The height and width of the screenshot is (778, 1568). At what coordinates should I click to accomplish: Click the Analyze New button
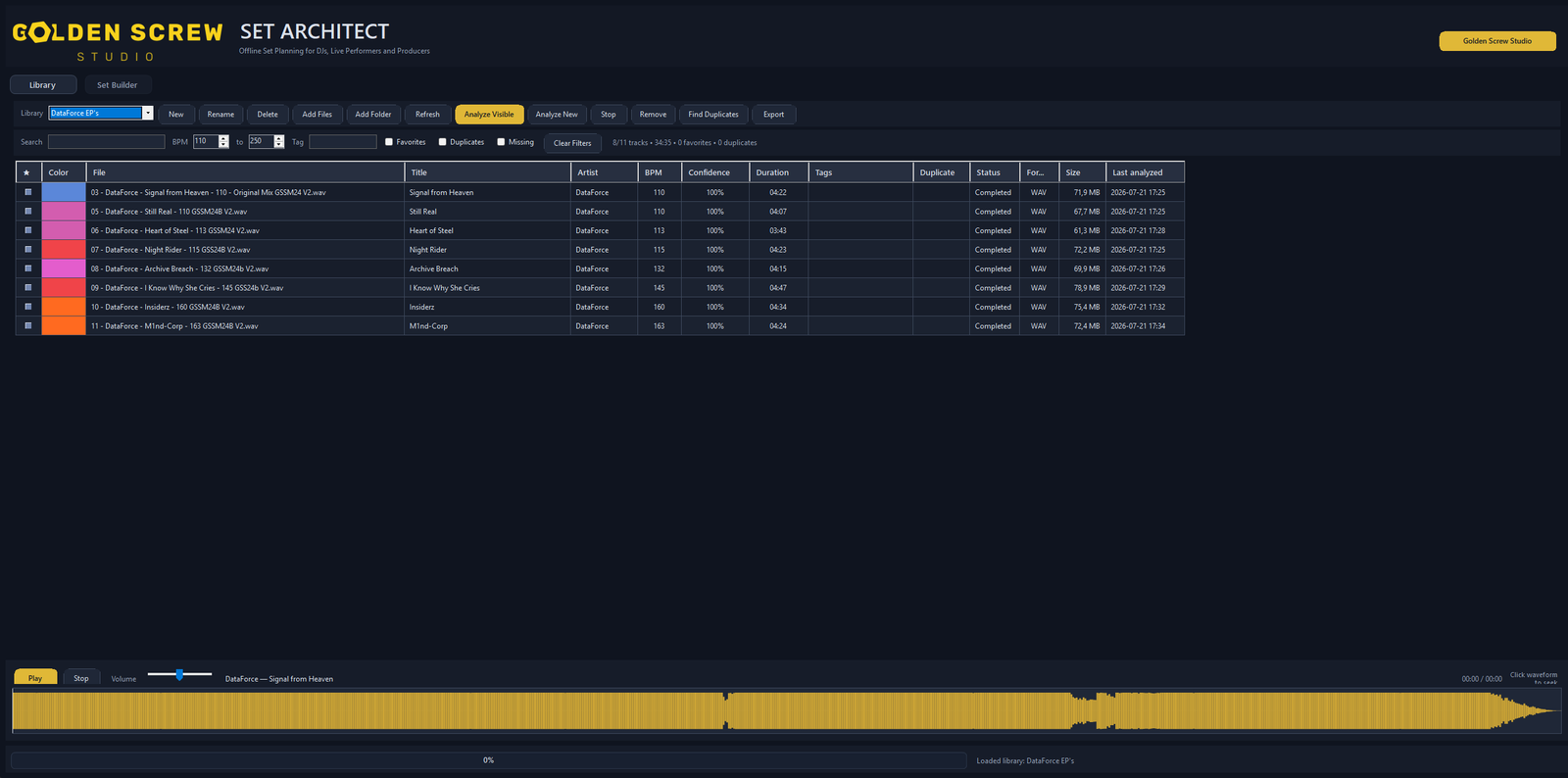pyautogui.click(x=557, y=115)
